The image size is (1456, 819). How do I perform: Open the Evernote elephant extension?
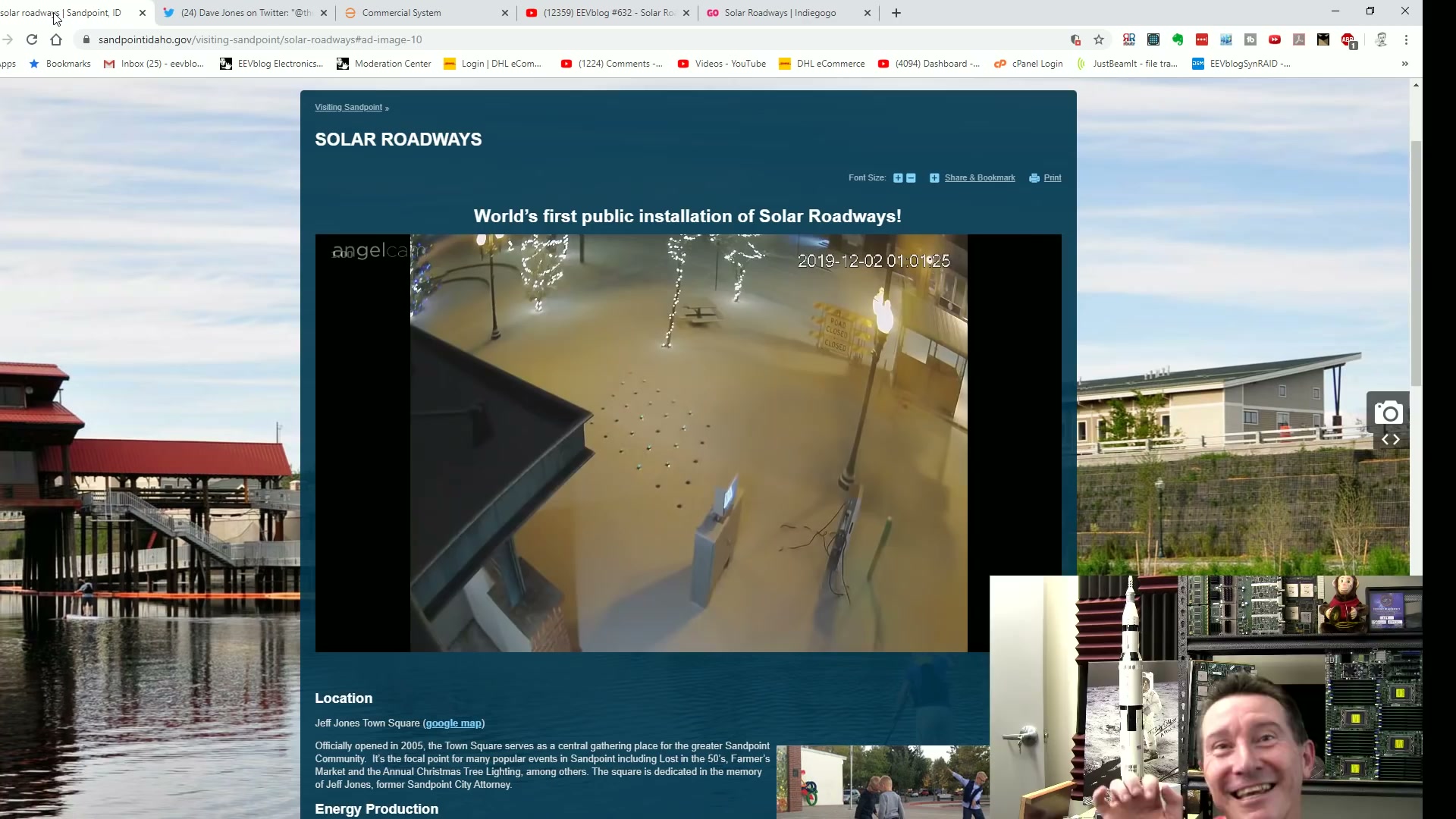(1178, 39)
